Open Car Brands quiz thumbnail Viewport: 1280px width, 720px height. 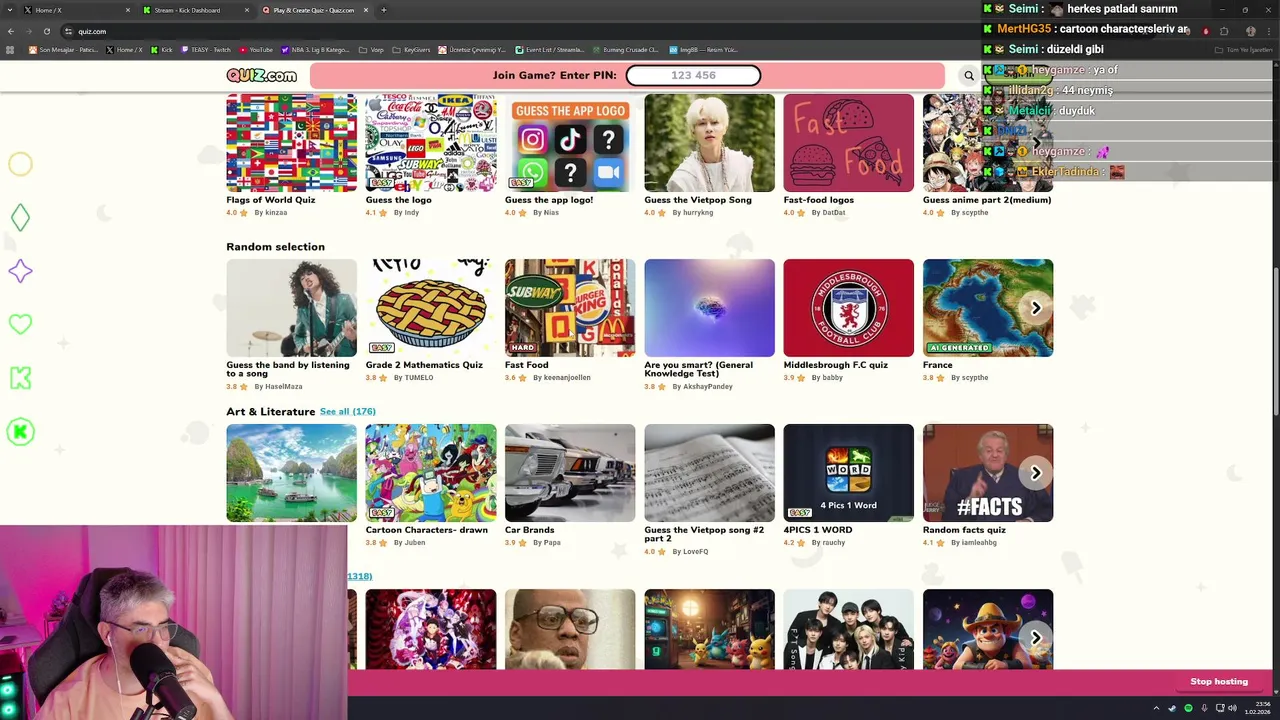(x=570, y=473)
